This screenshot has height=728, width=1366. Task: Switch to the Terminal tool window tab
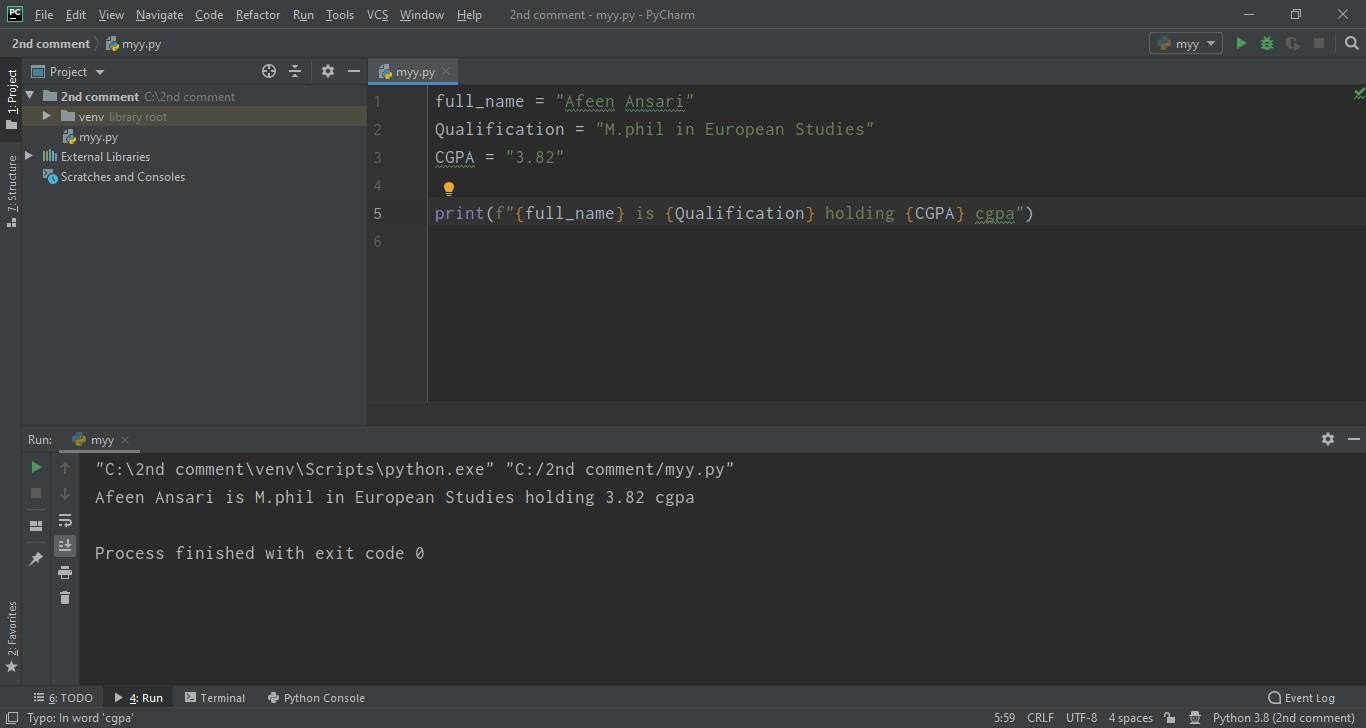coord(214,697)
